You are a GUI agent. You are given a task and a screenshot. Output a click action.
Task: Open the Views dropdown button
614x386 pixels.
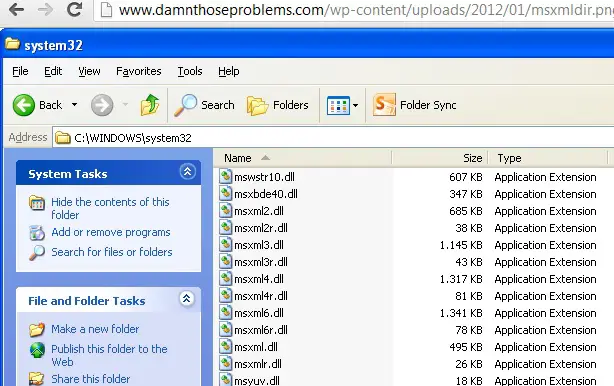[342, 105]
